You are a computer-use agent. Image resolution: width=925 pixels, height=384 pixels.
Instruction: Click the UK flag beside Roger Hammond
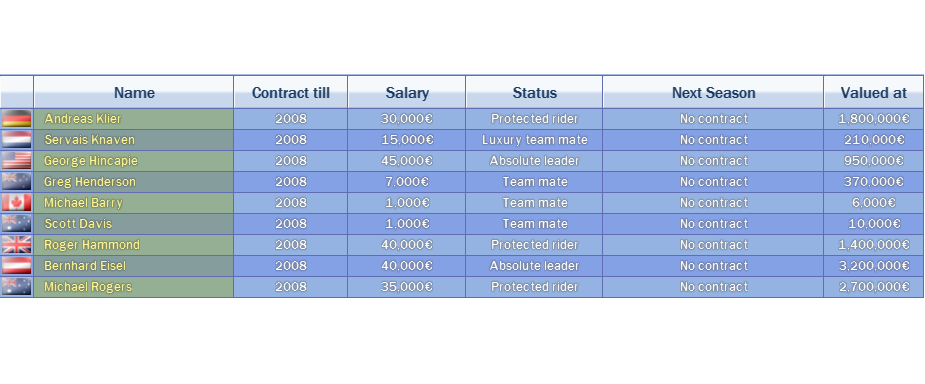17,245
